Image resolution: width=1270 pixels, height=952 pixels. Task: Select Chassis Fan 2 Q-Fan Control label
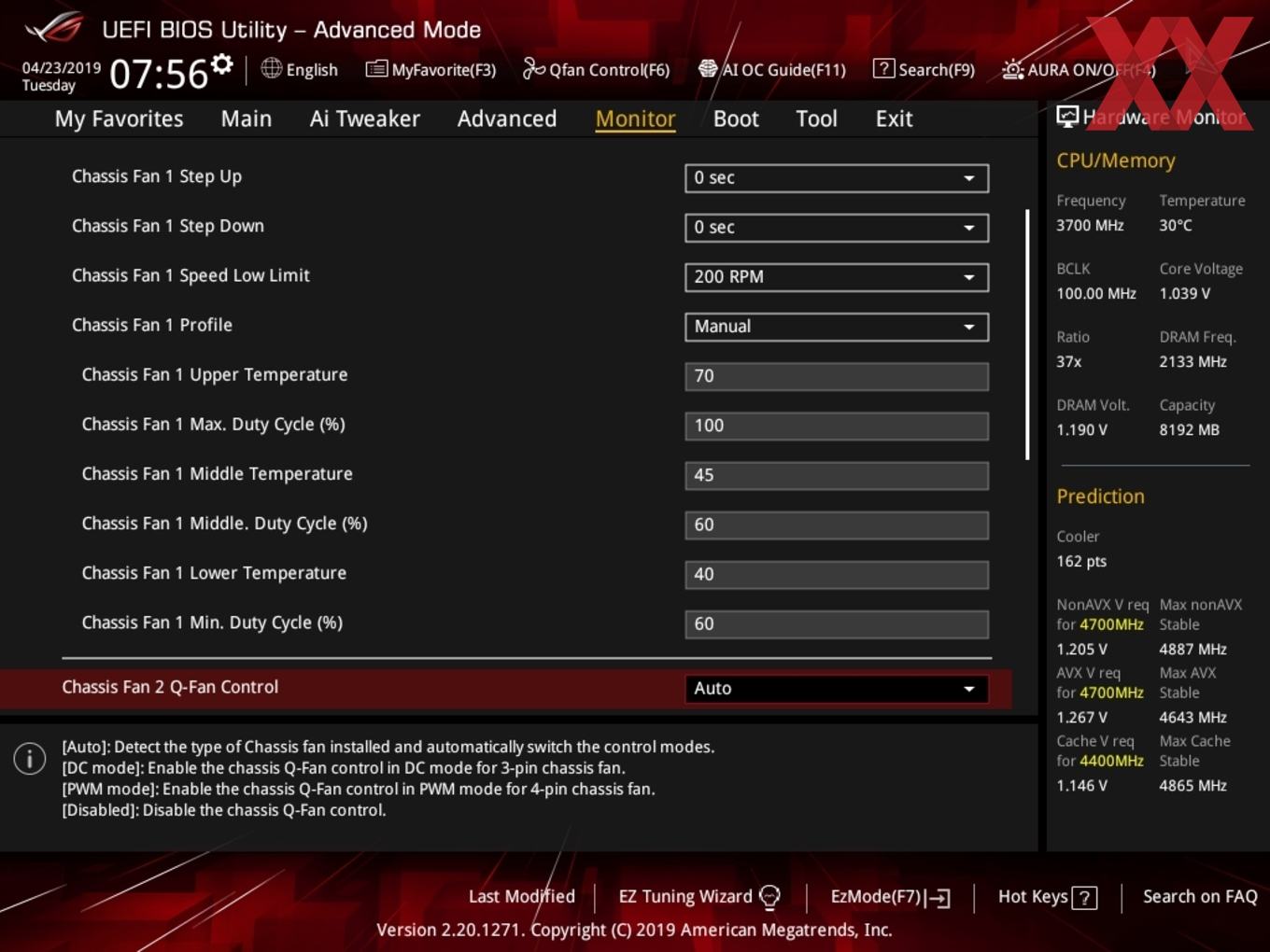170,687
